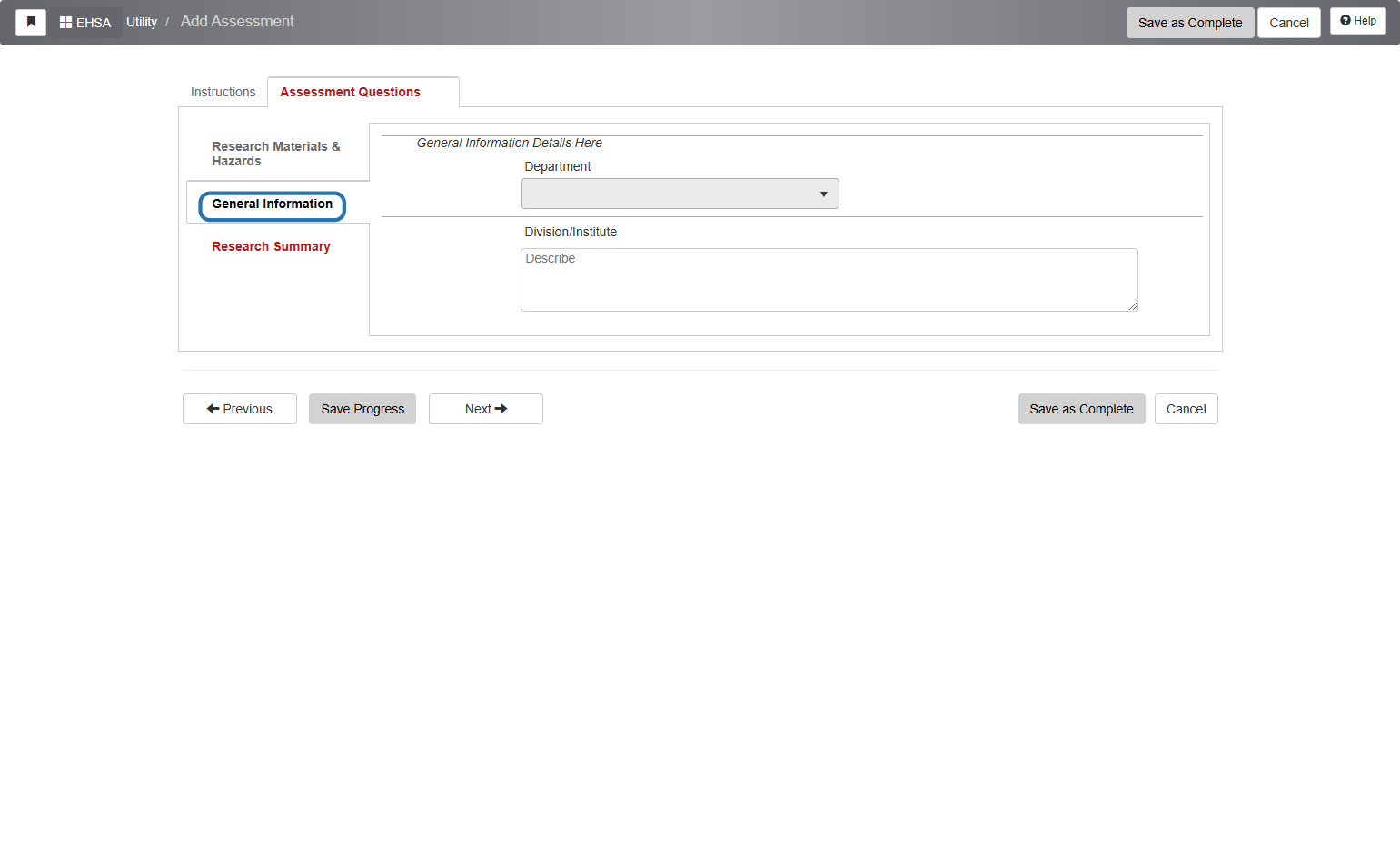Switch to the Instructions tab
The width and height of the screenshot is (1400, 866).
pyautogui.click(x=223, y=92)
